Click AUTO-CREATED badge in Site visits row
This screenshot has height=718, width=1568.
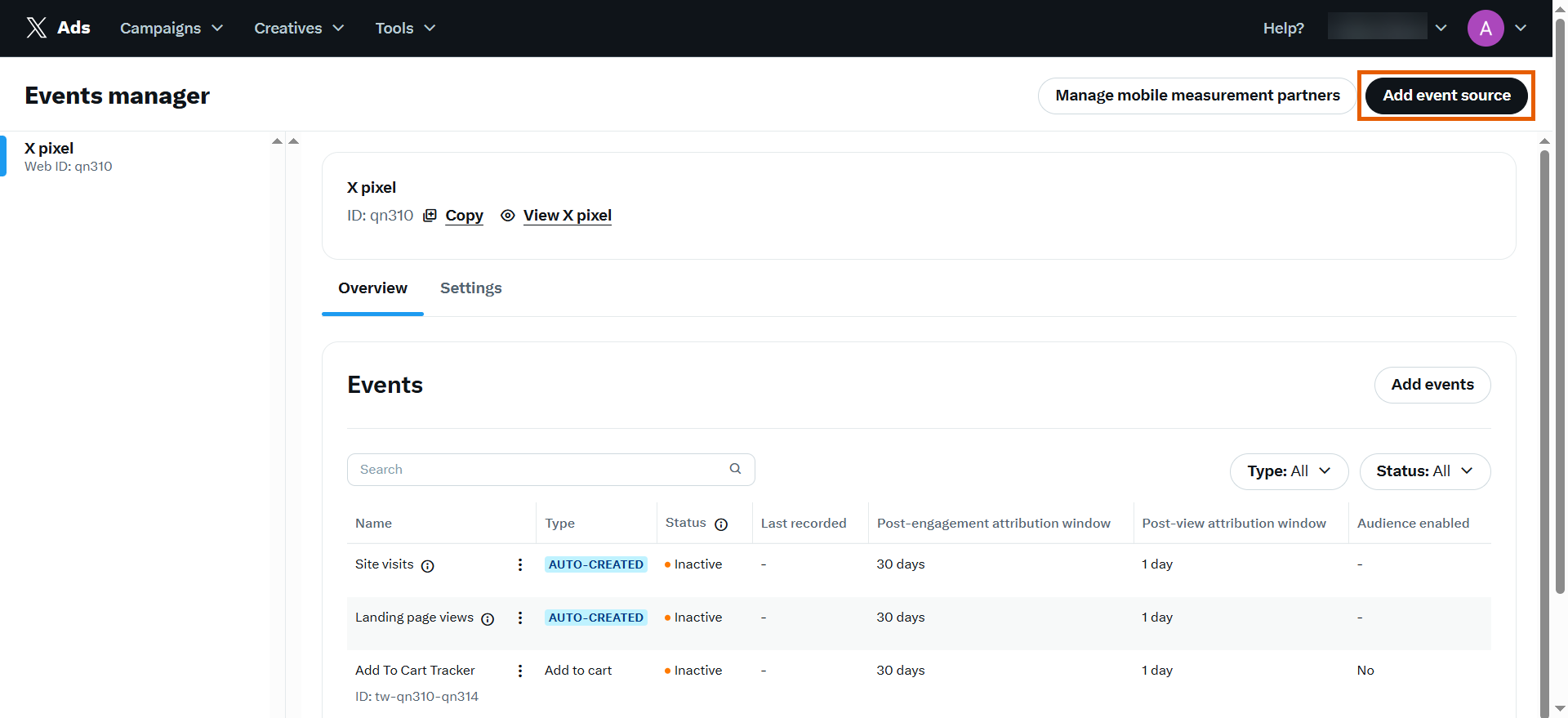point(596,564)
